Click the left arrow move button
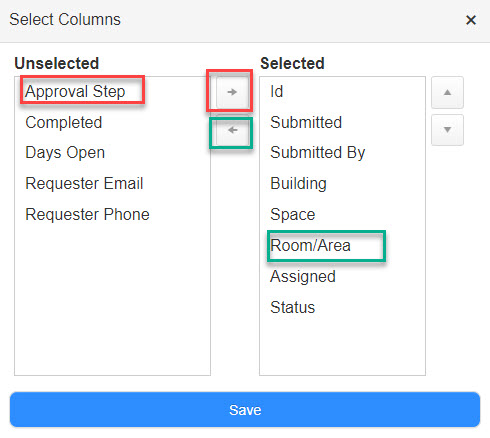Screen dimensions: 490x438 coord(232,130)
